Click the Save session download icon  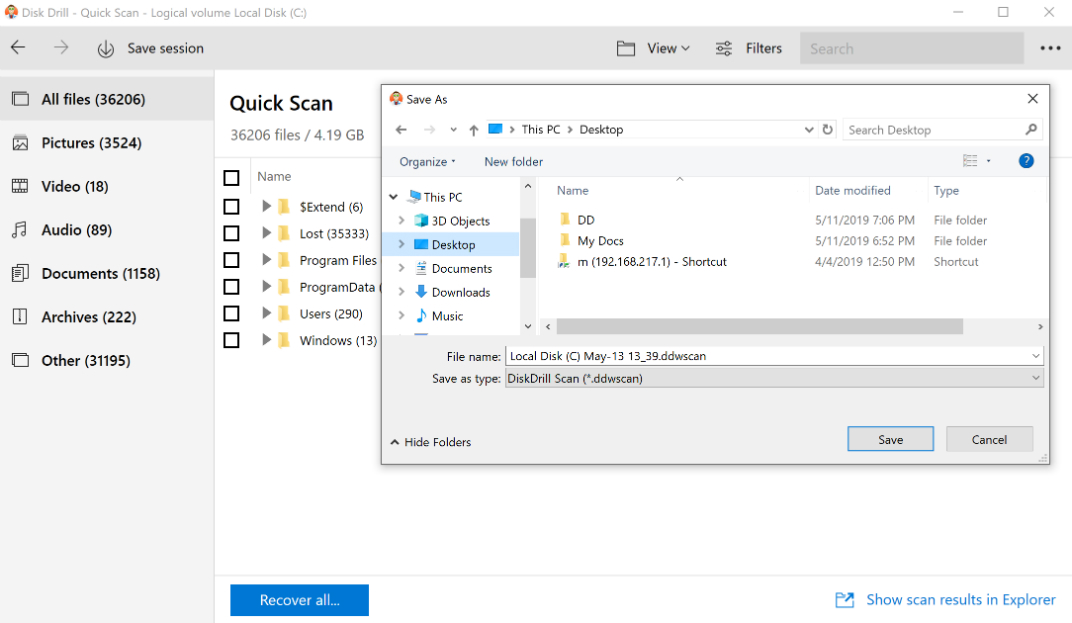click(x=105, y=49)
